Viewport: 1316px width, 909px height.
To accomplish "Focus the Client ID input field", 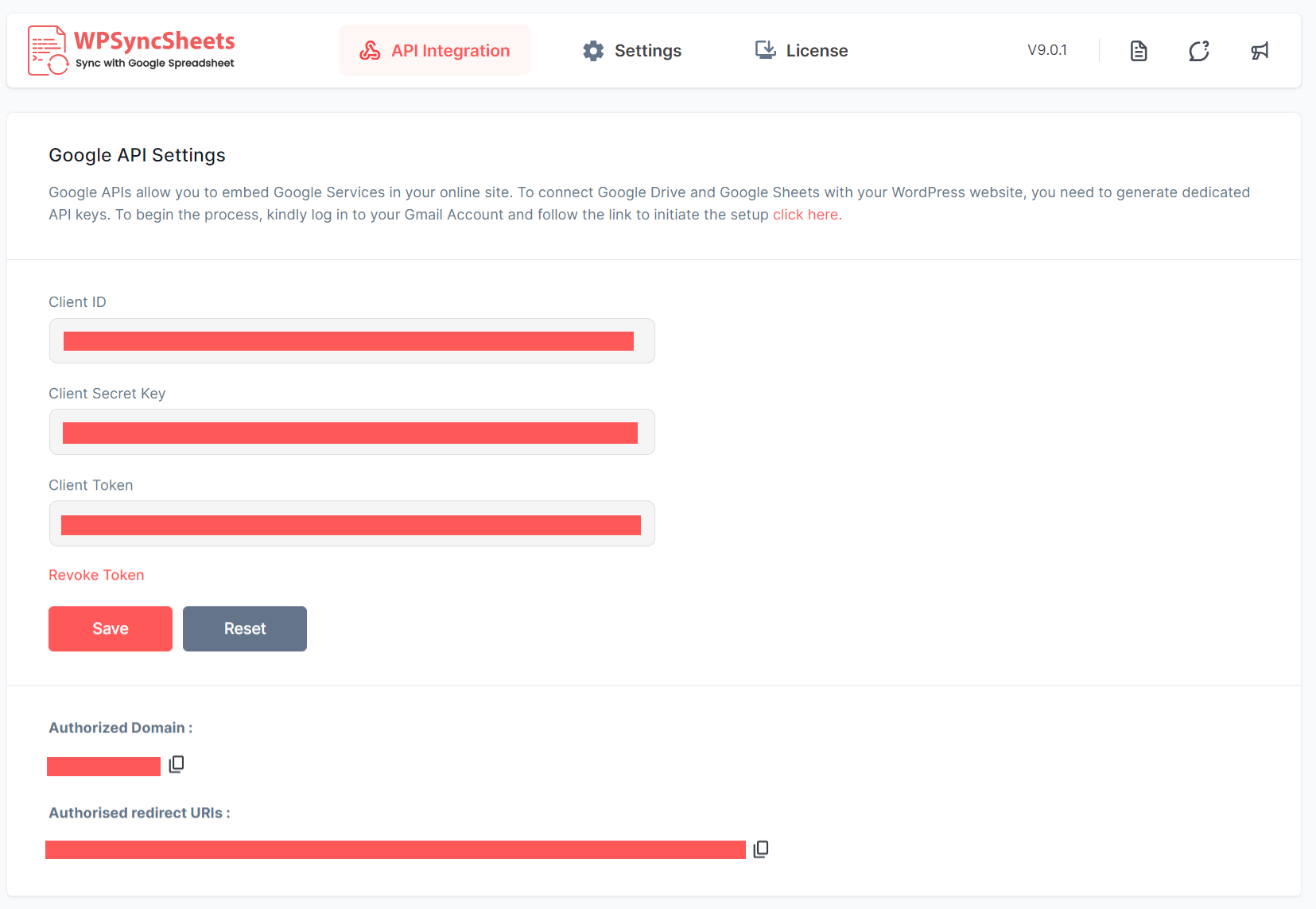I will [x=352, y=341].
